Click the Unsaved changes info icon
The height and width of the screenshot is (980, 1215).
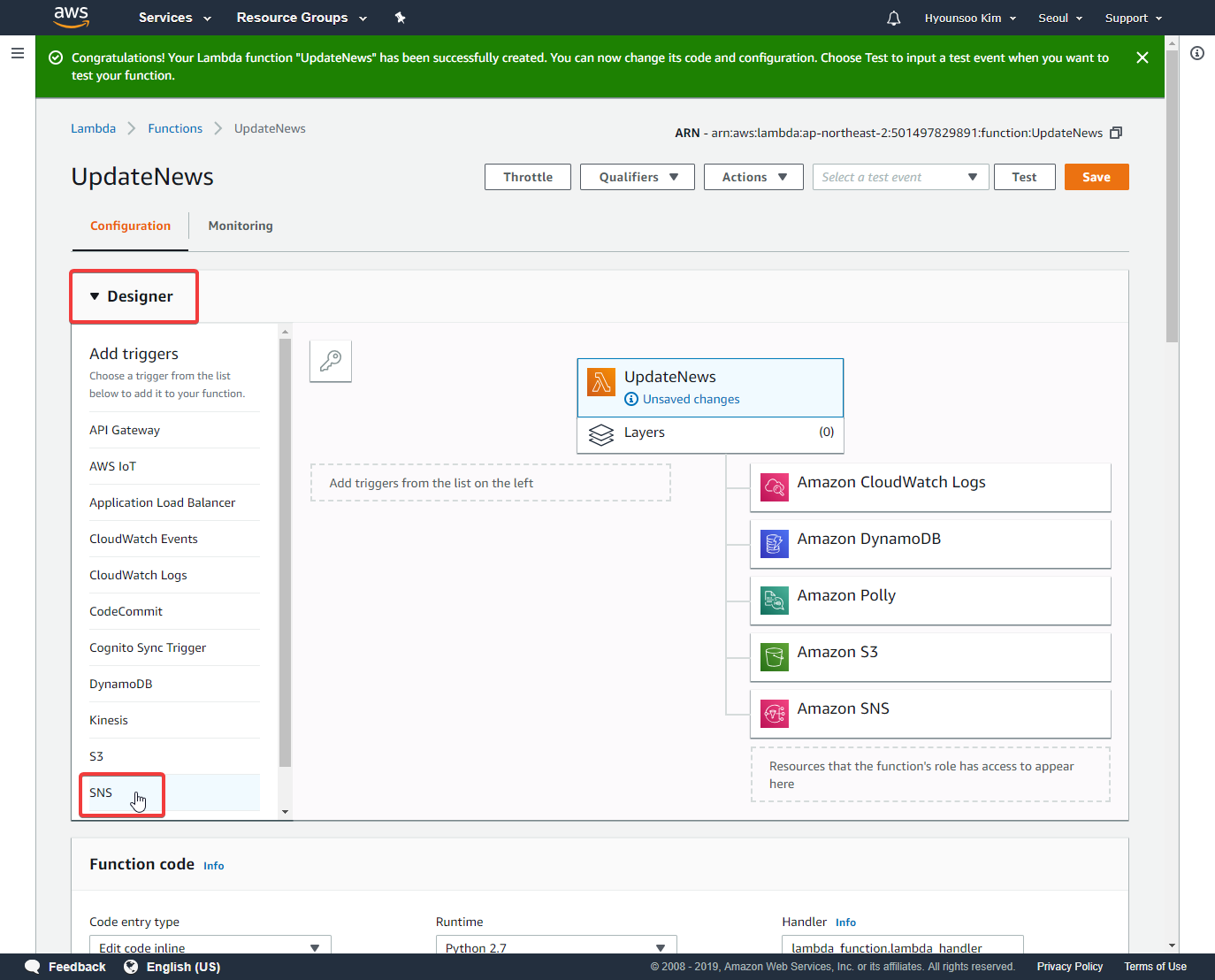pos(631,399)
